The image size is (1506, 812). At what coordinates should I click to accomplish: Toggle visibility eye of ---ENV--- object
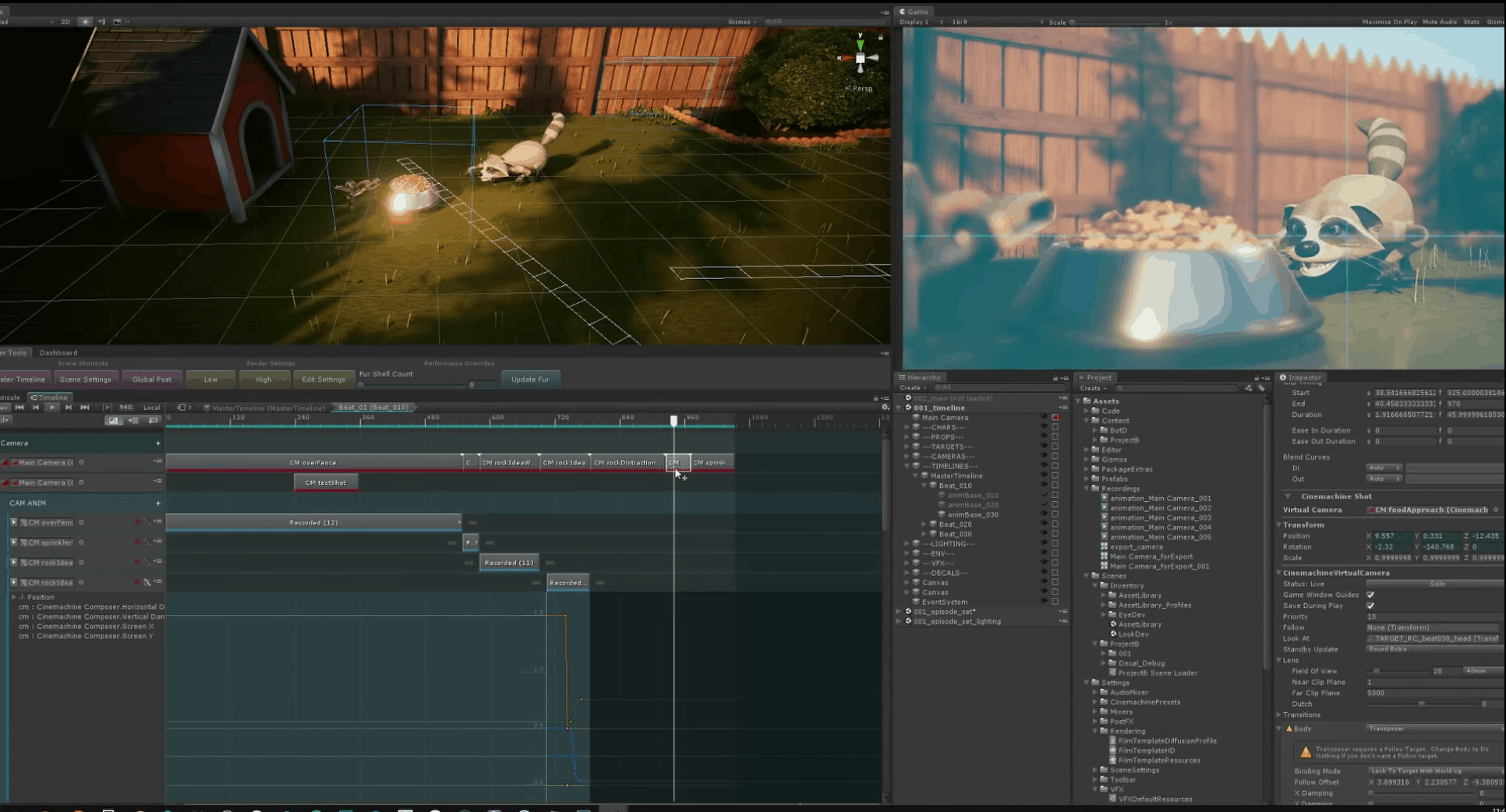point(1044,553)
